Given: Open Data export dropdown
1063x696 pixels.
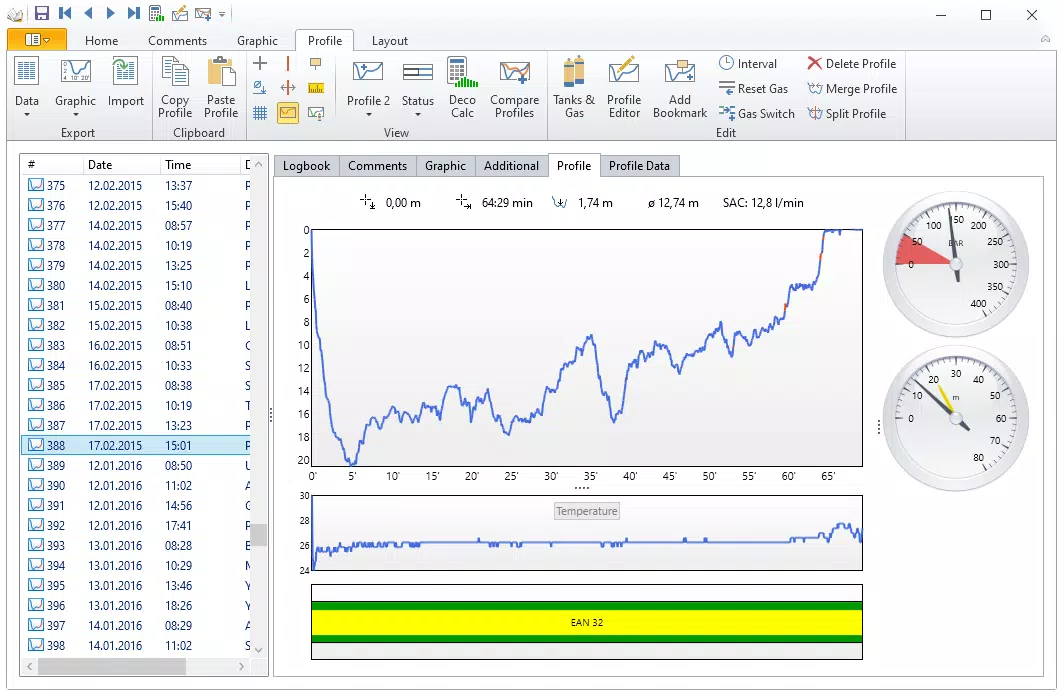Looking at the screenshot, I should click(x=26, y=87).
